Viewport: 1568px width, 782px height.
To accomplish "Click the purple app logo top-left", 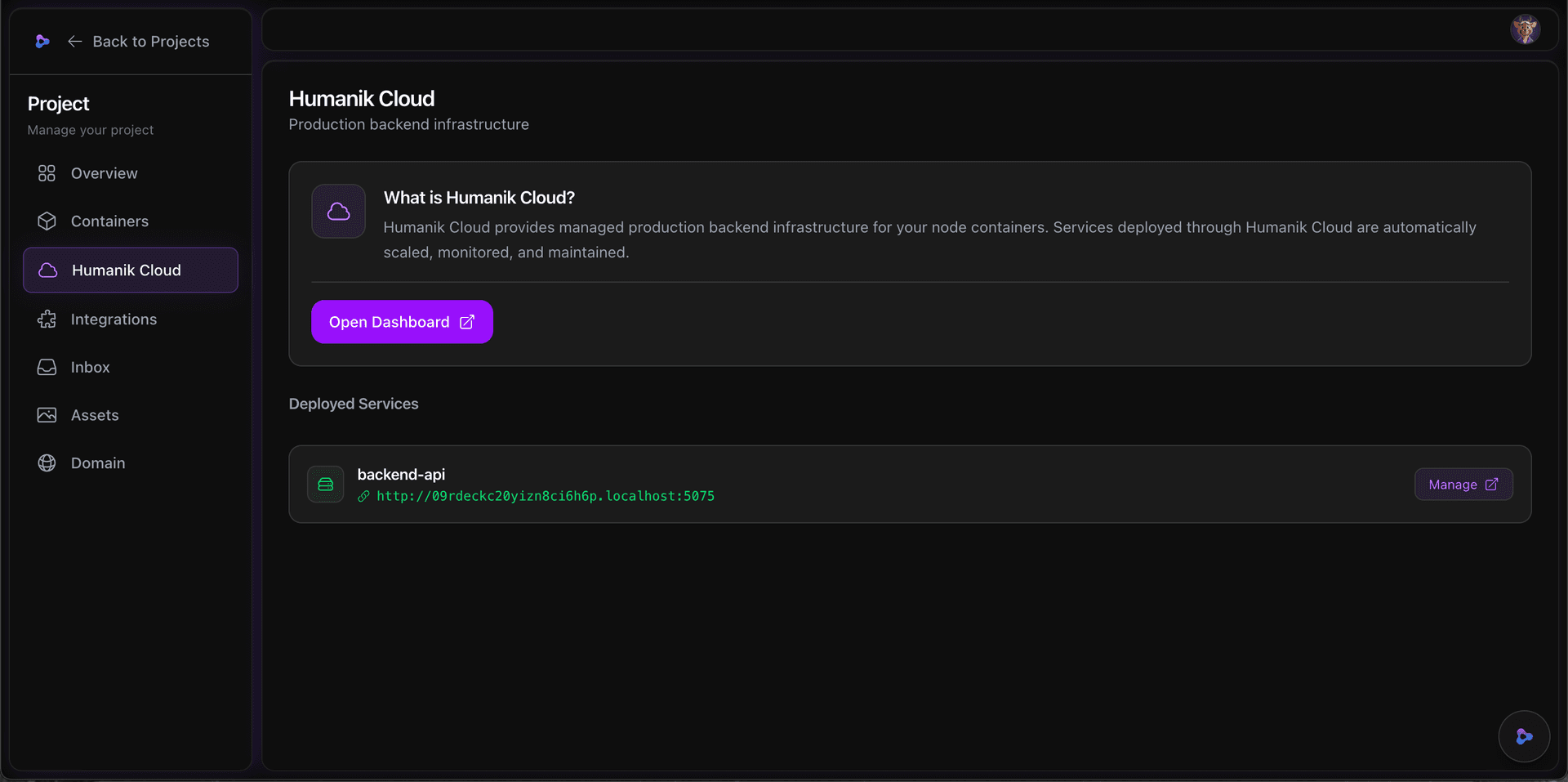I will pos(42,41).
